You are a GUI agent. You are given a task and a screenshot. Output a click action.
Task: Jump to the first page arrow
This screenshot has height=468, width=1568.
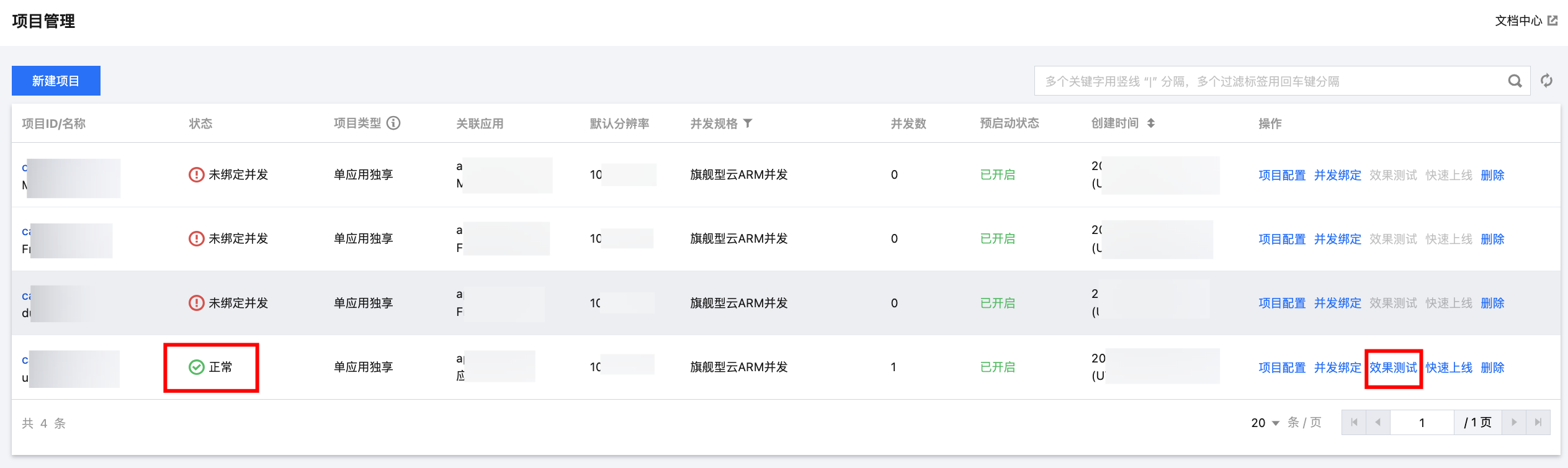(1354, 422)
